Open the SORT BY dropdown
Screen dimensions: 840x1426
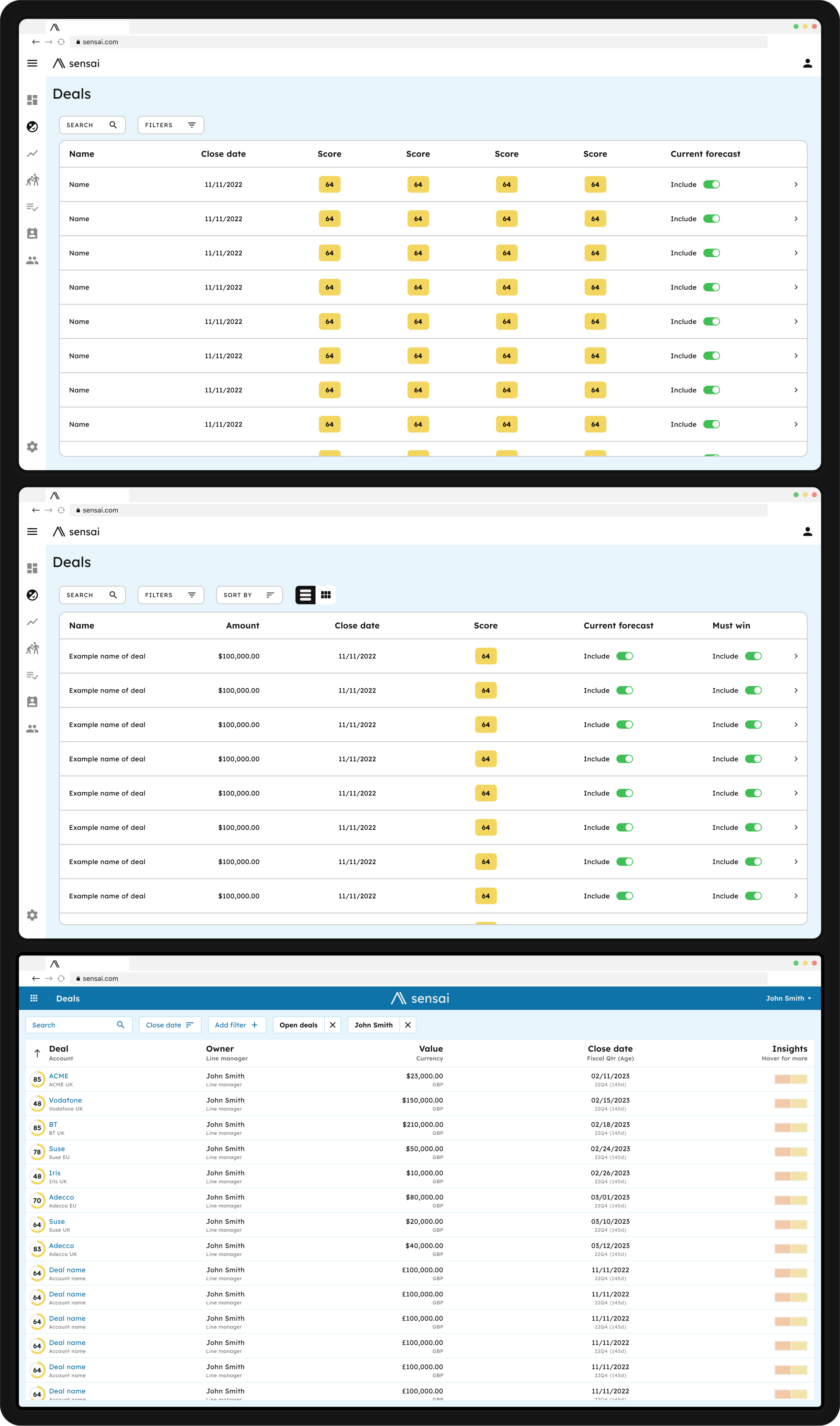249,595
